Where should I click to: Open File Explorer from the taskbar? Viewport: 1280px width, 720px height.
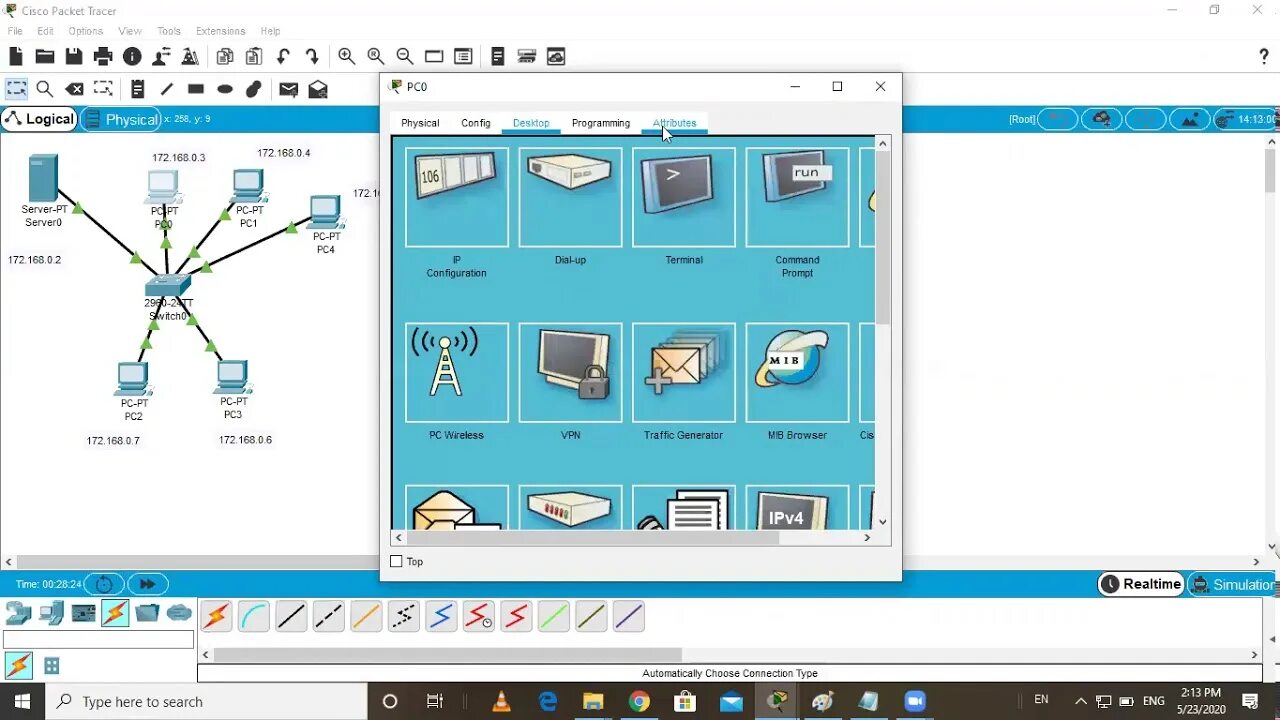click(x=593, y=702)
